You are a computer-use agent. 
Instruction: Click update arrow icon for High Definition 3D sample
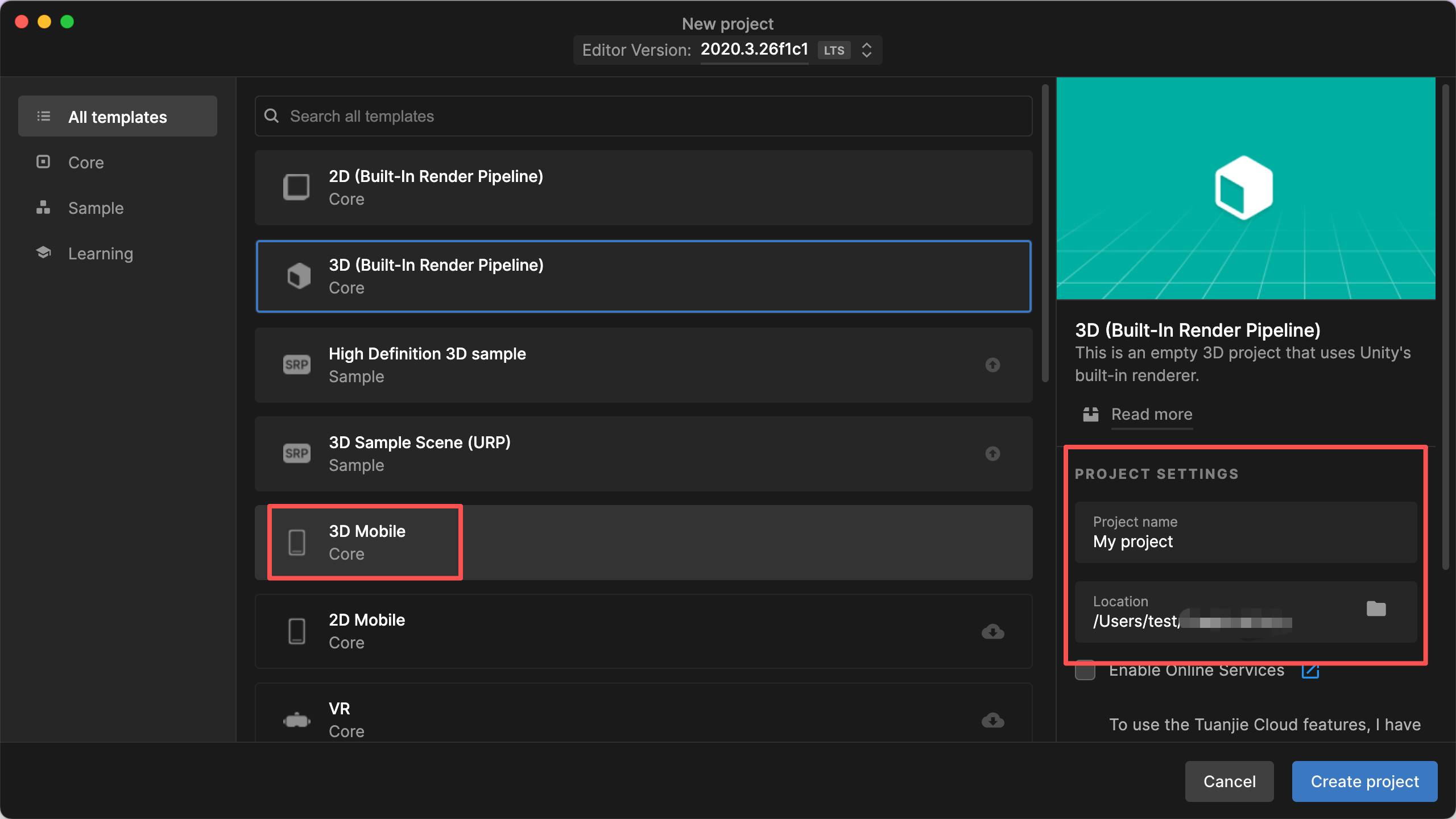click(992, 365)
